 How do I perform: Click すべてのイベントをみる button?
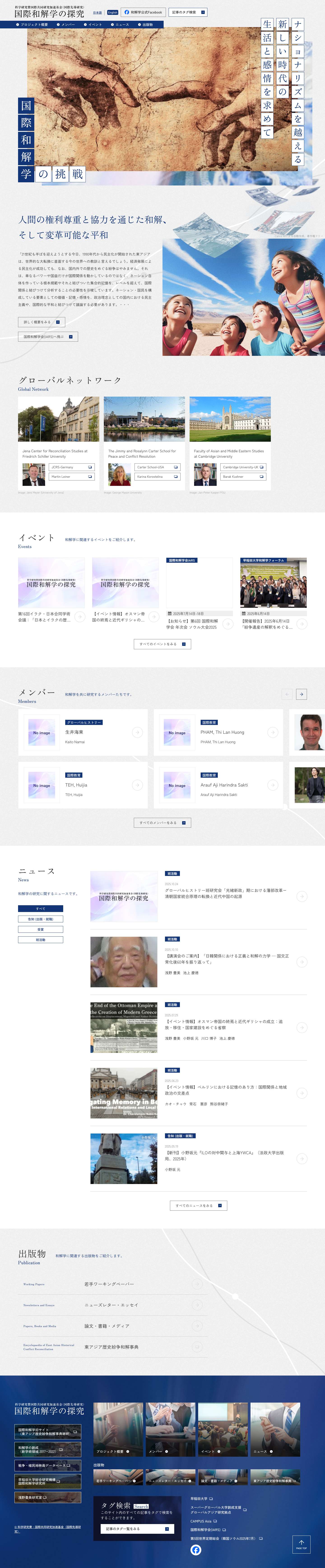162,644
